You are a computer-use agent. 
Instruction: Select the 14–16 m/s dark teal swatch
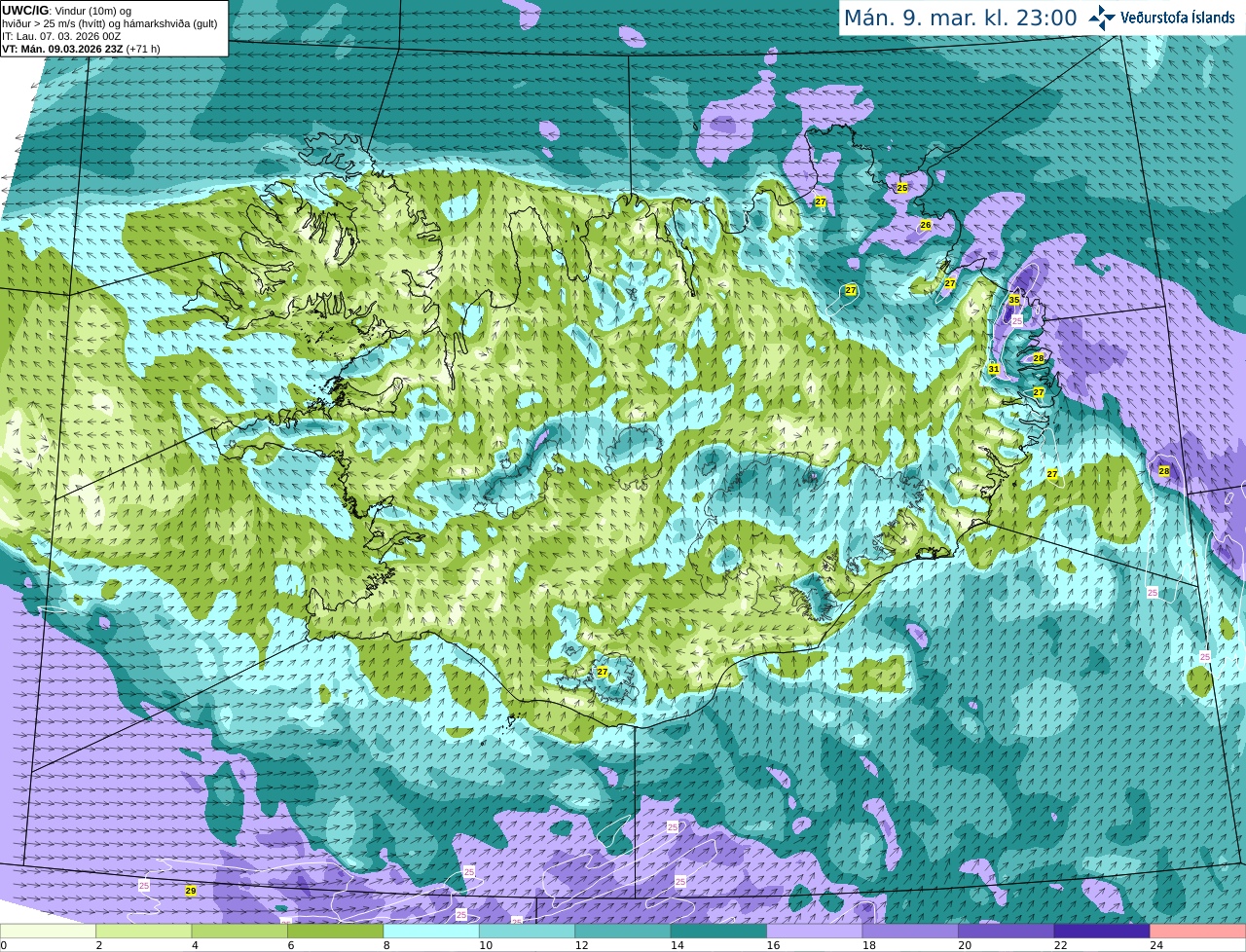[718, 932]
